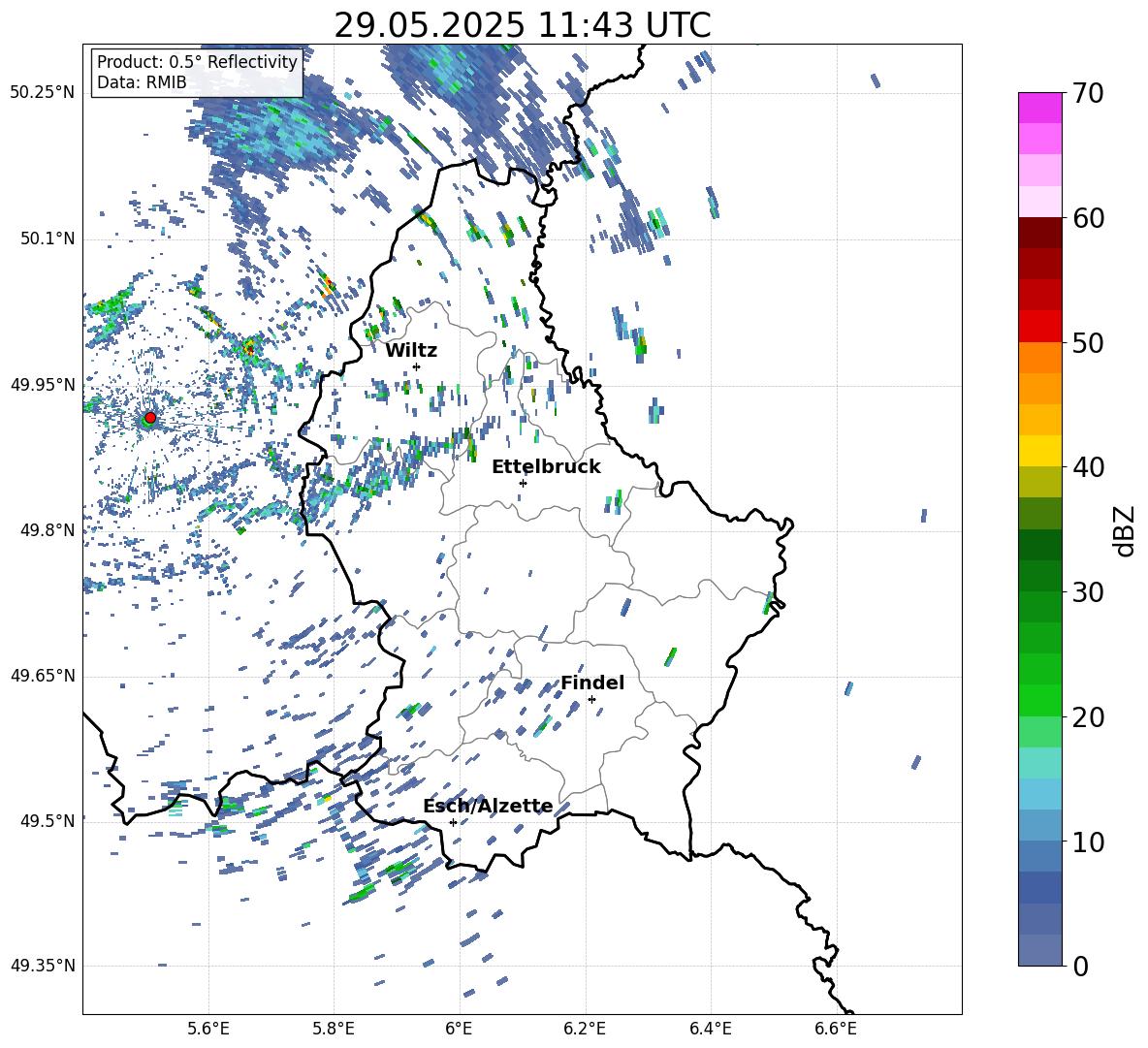Screen dimensions: 1148x1048
Task: Click the plot title 29.05.2025 11:43 UTC
Action: click(x=523, y=25)
